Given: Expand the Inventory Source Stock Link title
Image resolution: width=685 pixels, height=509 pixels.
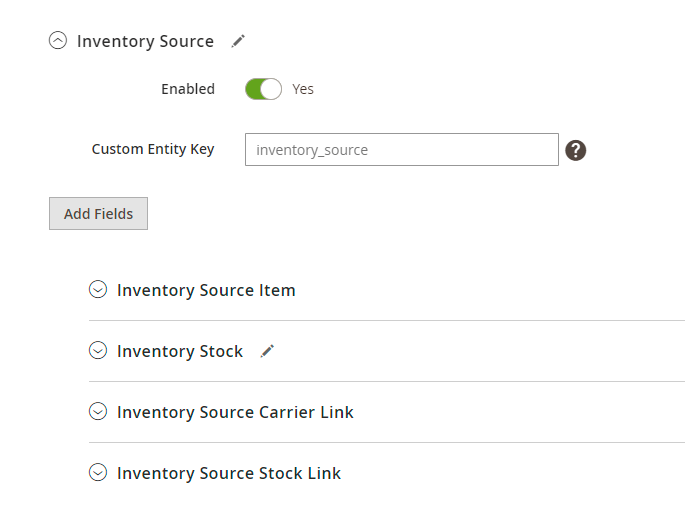Looking at the screenshot, I should click(x=229, y=473).
